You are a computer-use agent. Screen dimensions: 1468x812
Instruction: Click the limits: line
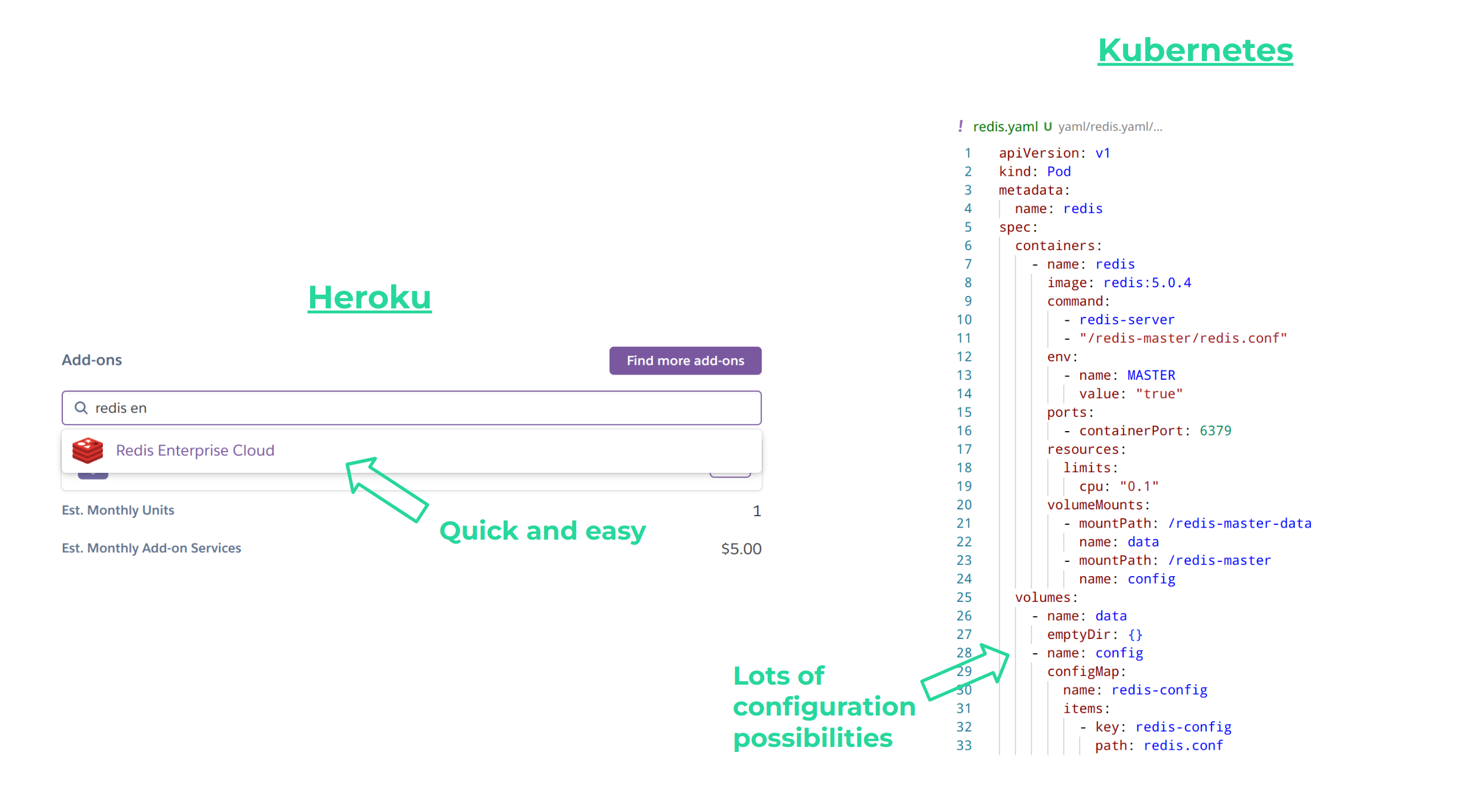1090,468
